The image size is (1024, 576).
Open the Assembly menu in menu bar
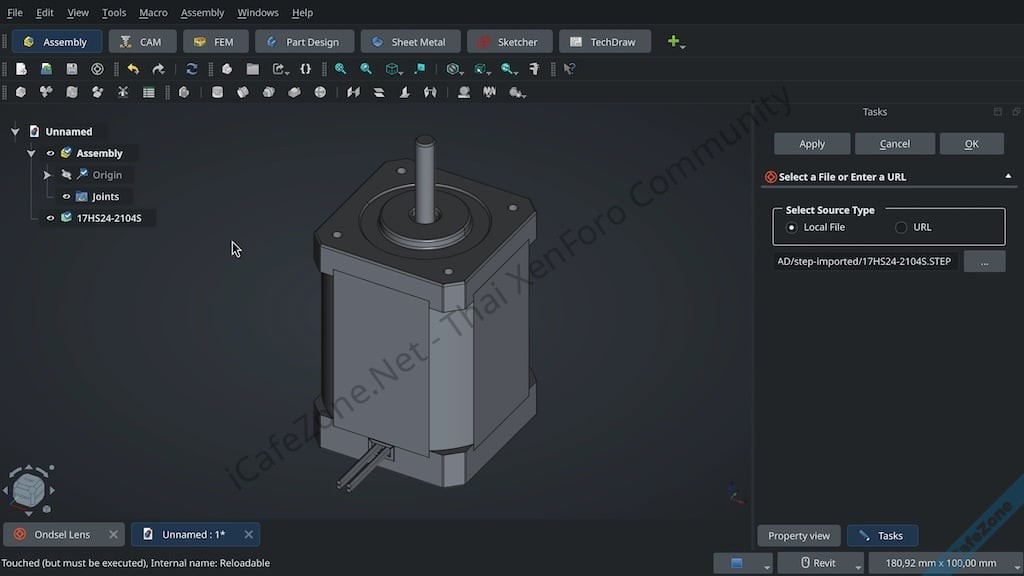click(202, 13)
